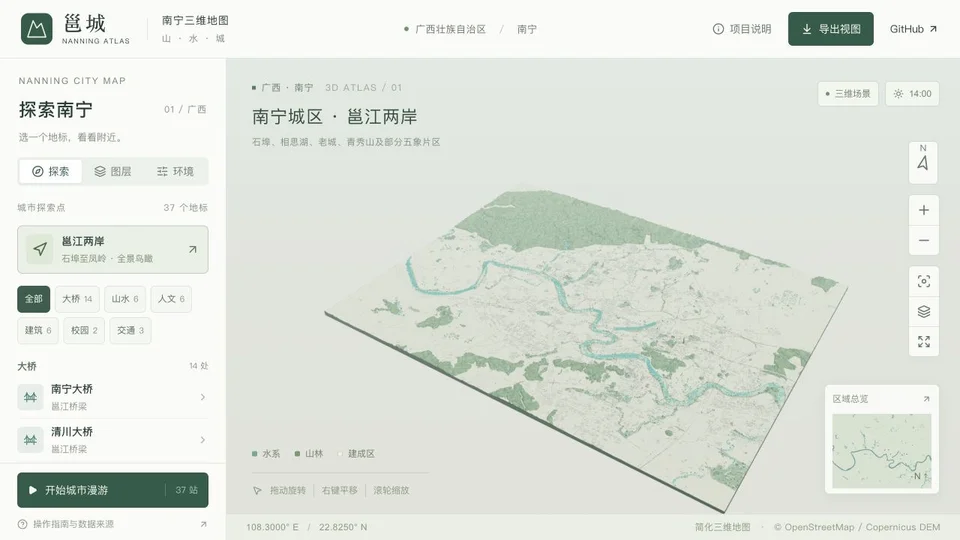Select the 全部 filter chip
This screenshot has width=960, height=540.
34,299
